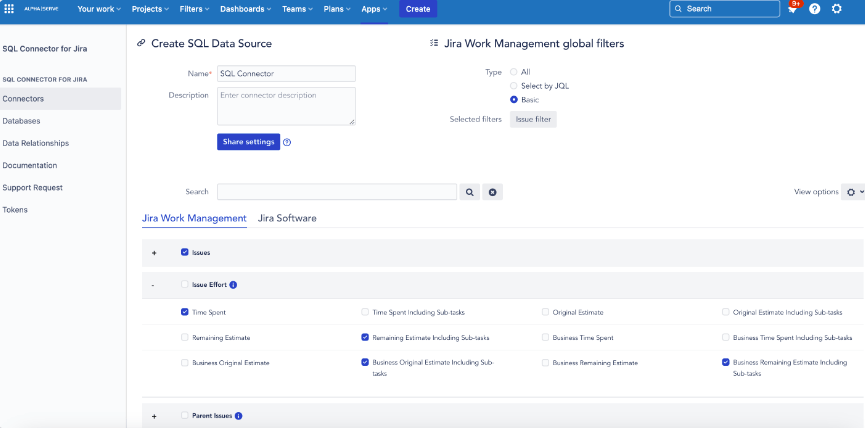Open the app switcher grid icon
The image size is (865, 428).
coord(9,9)
